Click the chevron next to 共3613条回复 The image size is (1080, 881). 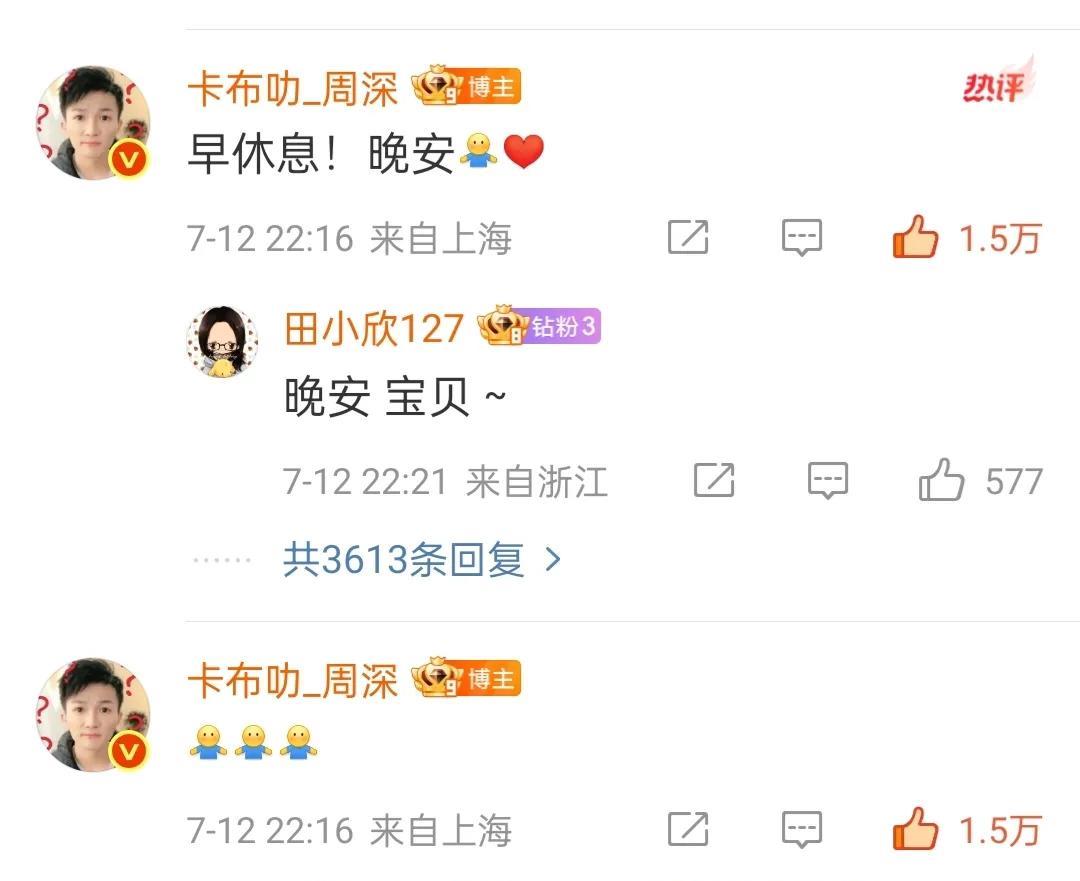click(x=552, y=560)
